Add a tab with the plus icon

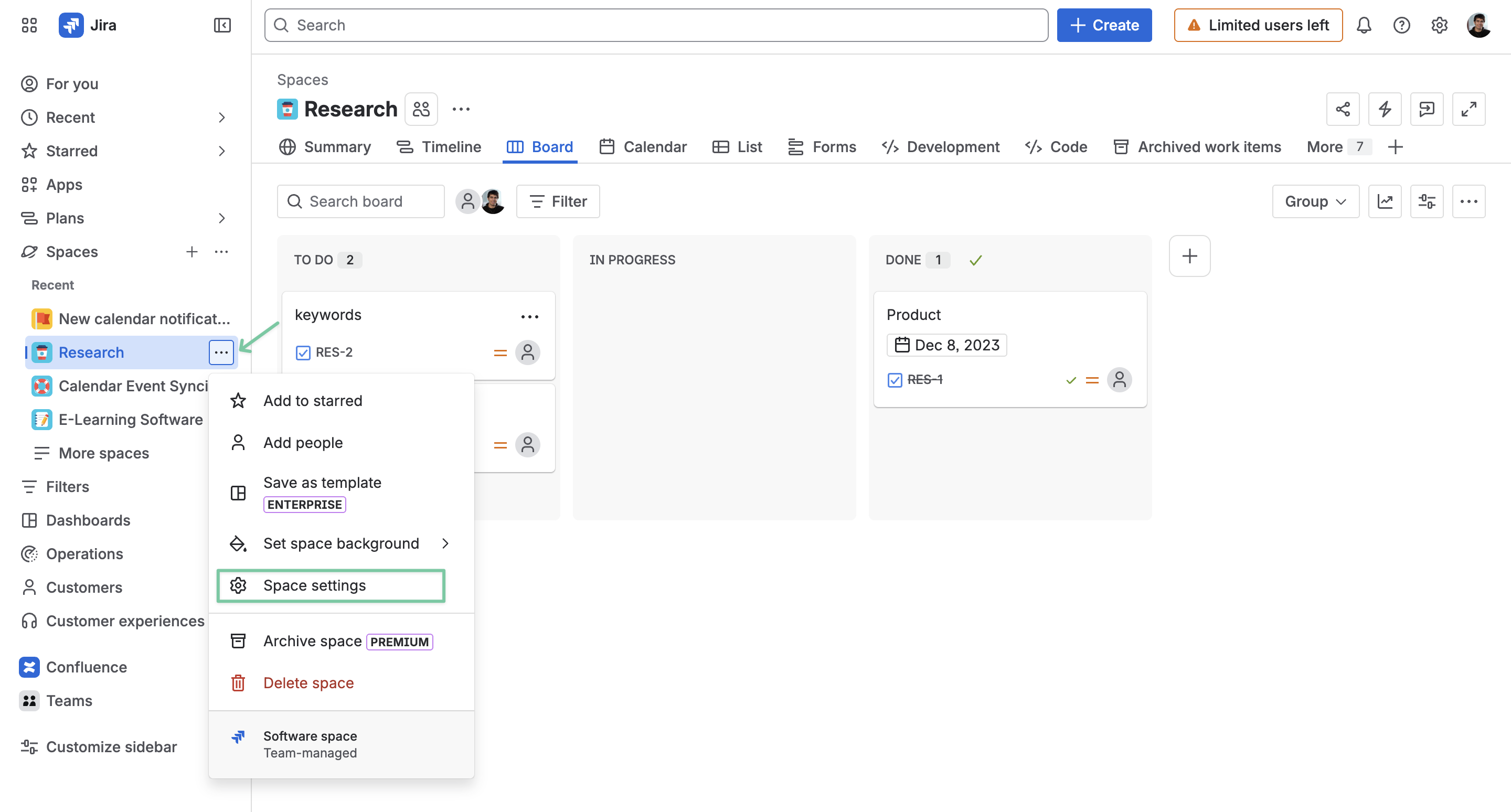click(1396, 146)
